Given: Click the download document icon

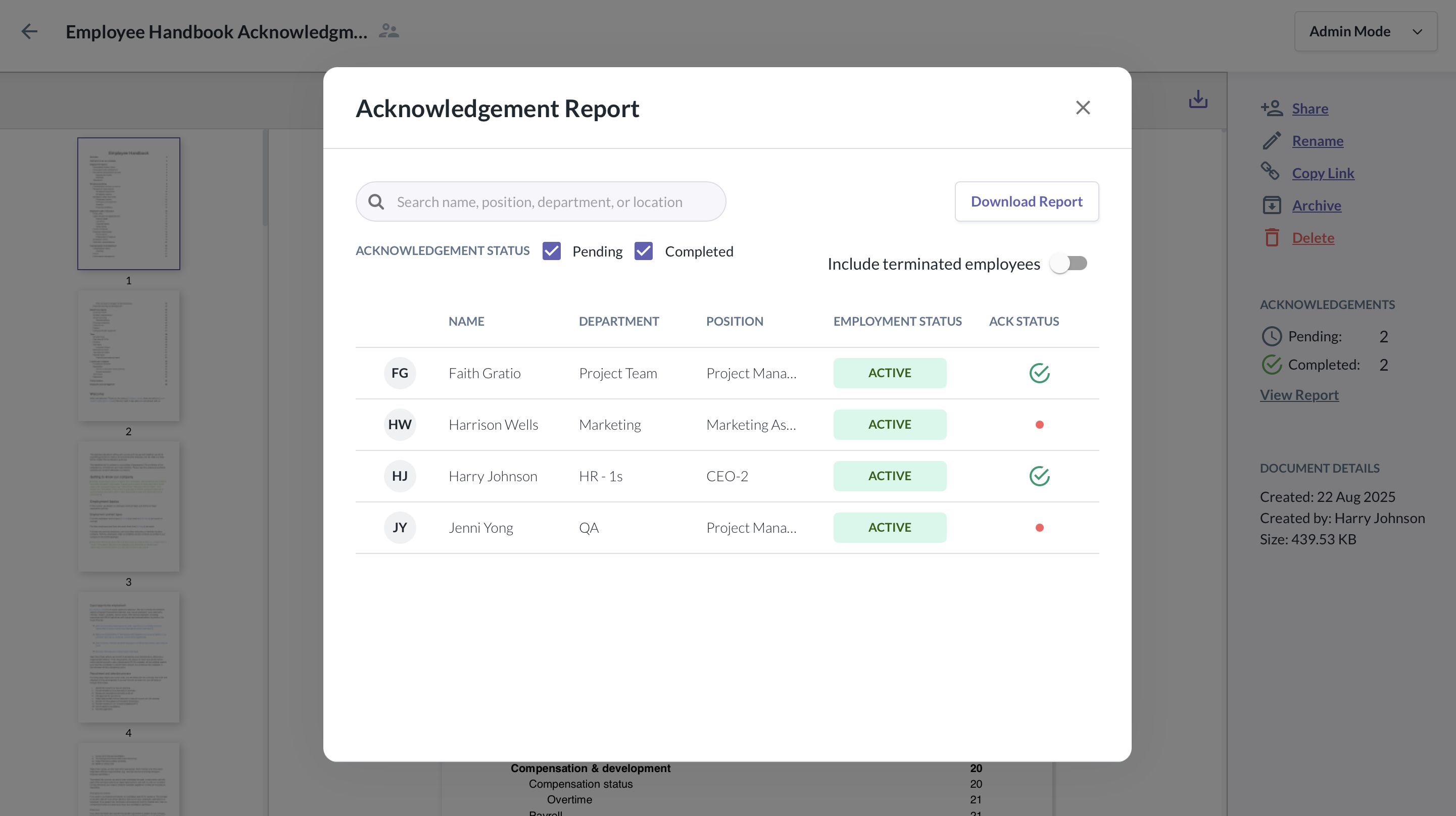Looking at the screenshot, I should pyautogui.click(x=1198, y=99).
